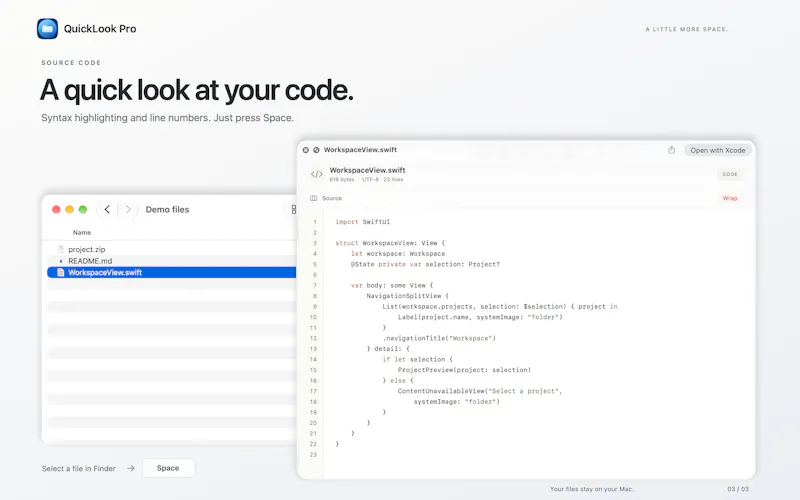The width and height of the screenshot is (800, 500).
Task: Click the WorkspaceView.swift file icon in Finder
Action: coord(61,272)
